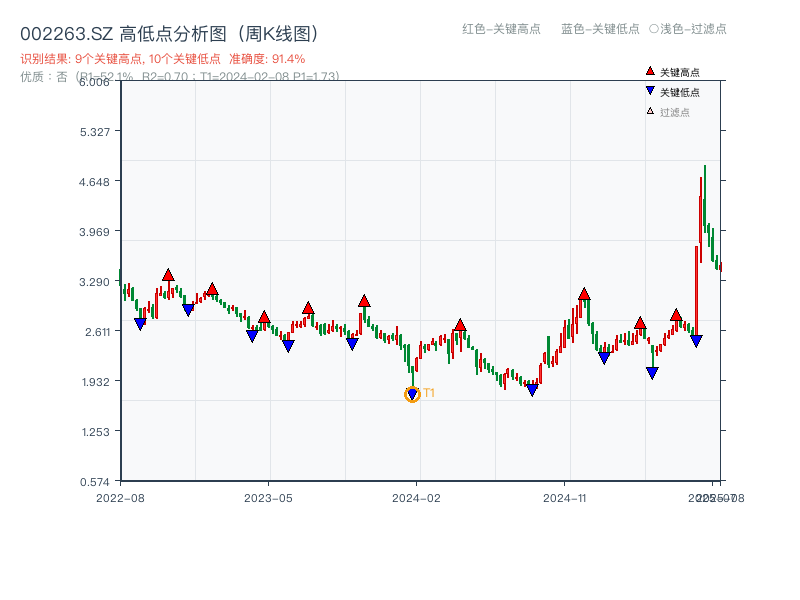Click the 2022-08 x-axis date label

[x=120, y=498]
